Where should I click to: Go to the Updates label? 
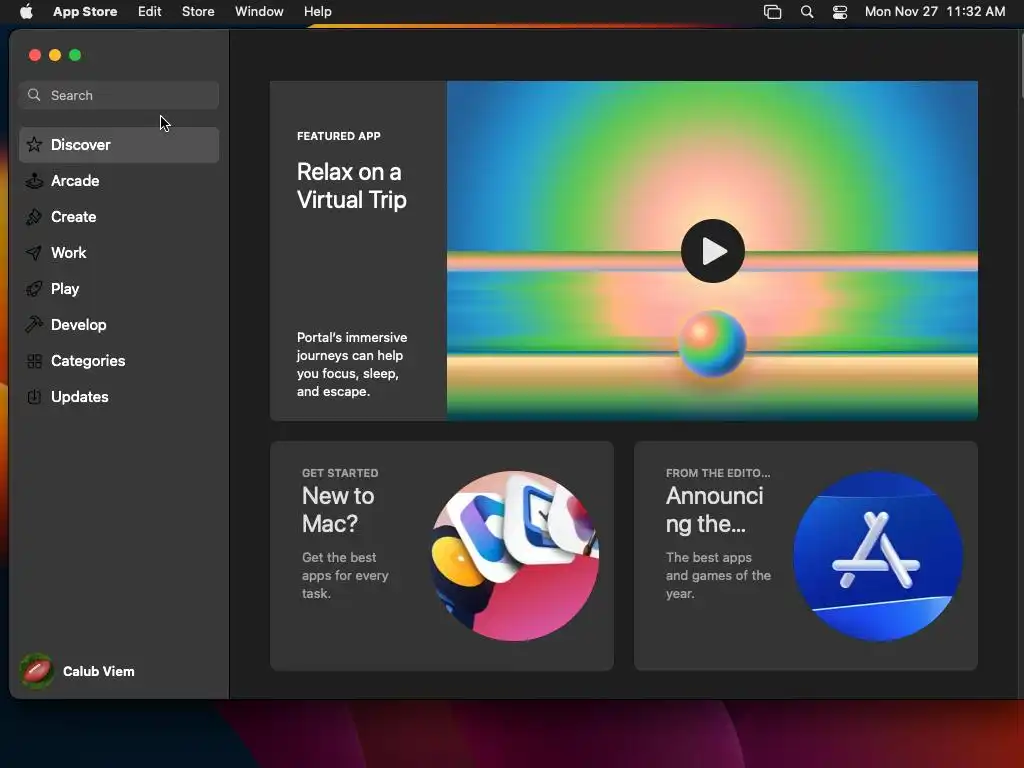coord(80,396)
